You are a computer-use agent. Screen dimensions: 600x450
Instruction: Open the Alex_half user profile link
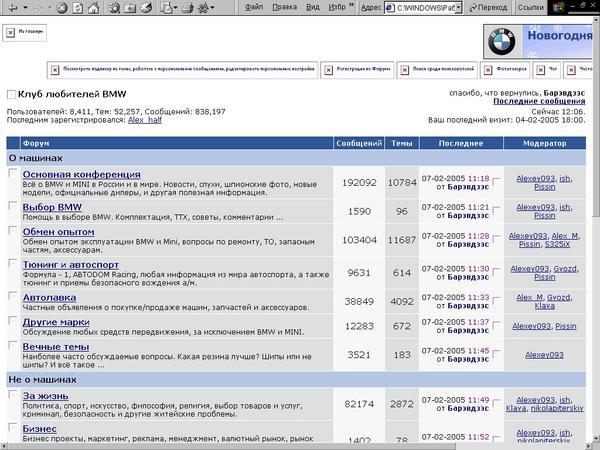[x=145, y=120]
